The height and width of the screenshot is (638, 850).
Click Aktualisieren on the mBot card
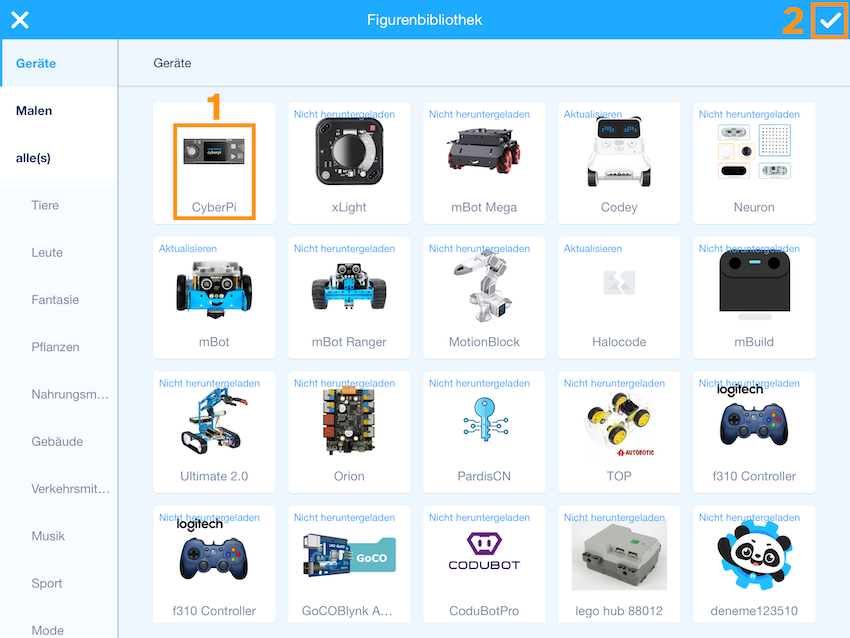pos(188,249)
